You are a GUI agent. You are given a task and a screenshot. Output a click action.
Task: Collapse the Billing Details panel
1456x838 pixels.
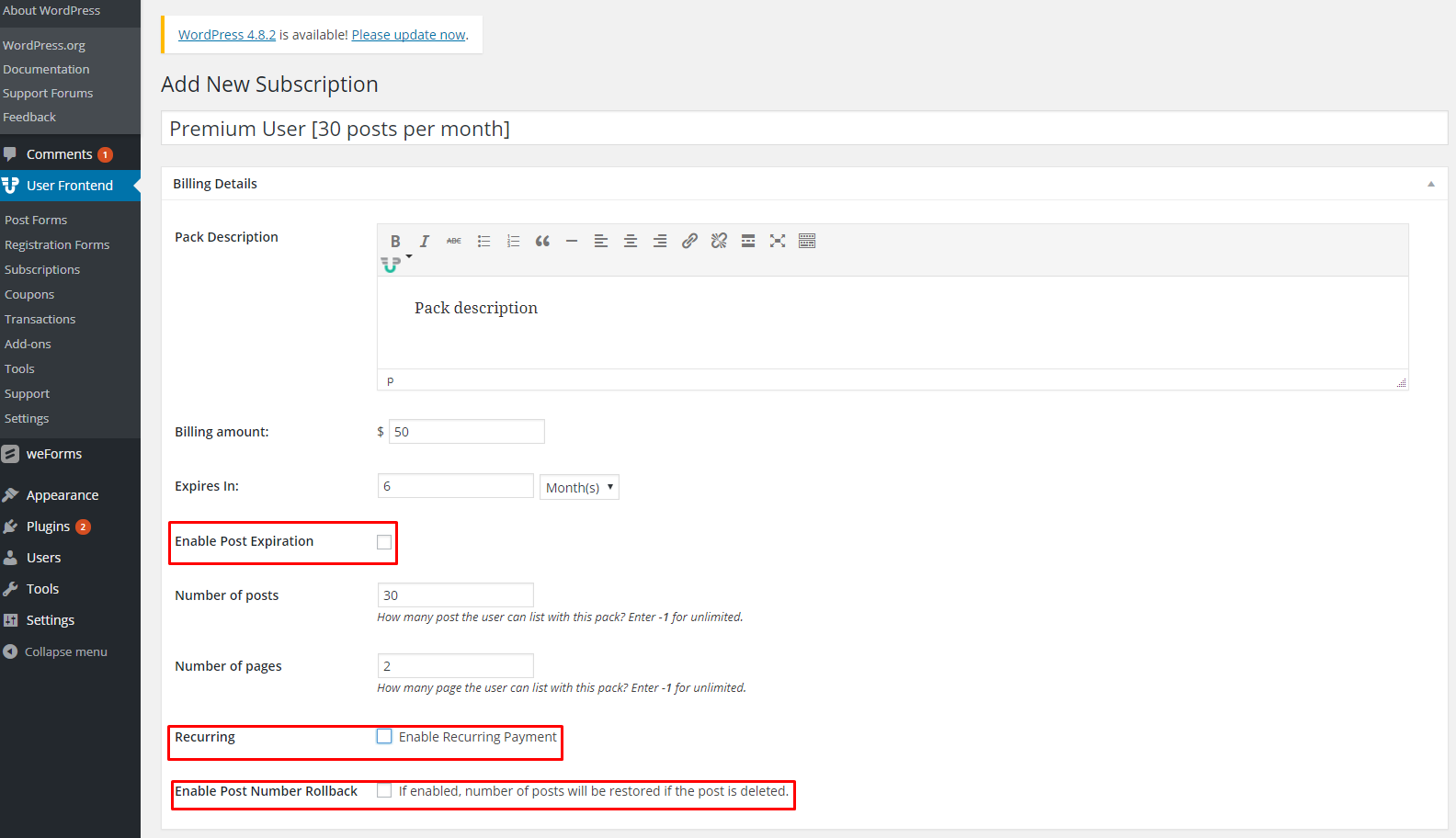coord(1431,184)
